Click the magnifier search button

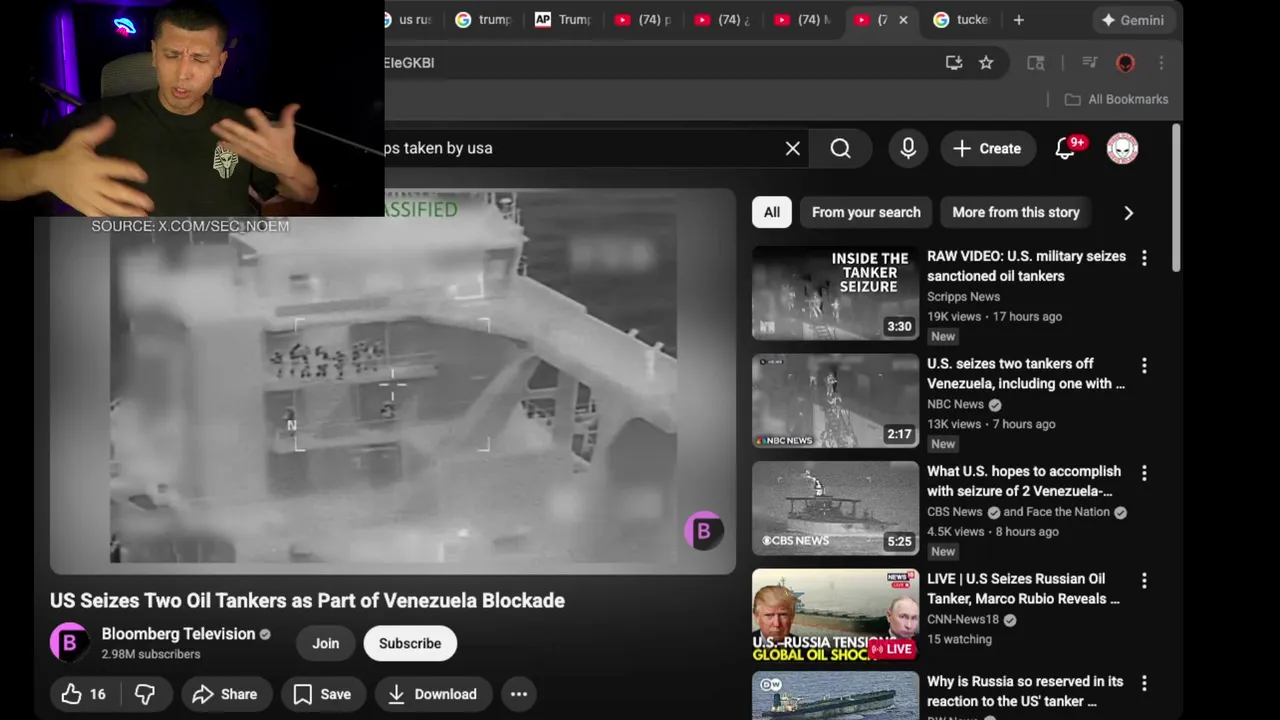click(840, 148)
